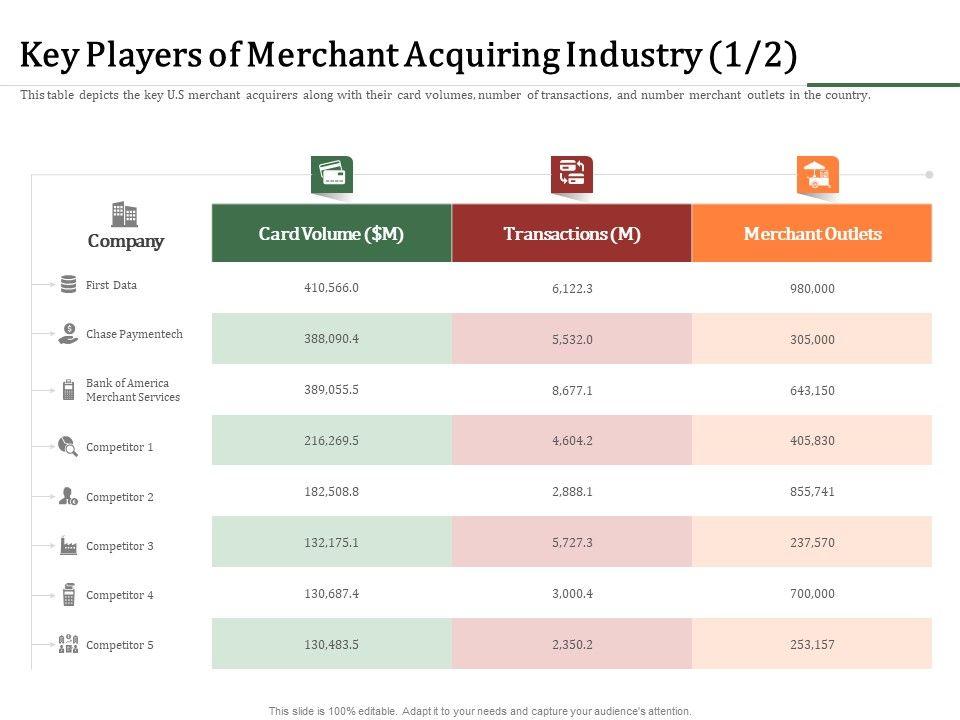Screen dimensions: 960x720
Task: Click the red transactions arrows icon
Action: click(x=571, y=175)
